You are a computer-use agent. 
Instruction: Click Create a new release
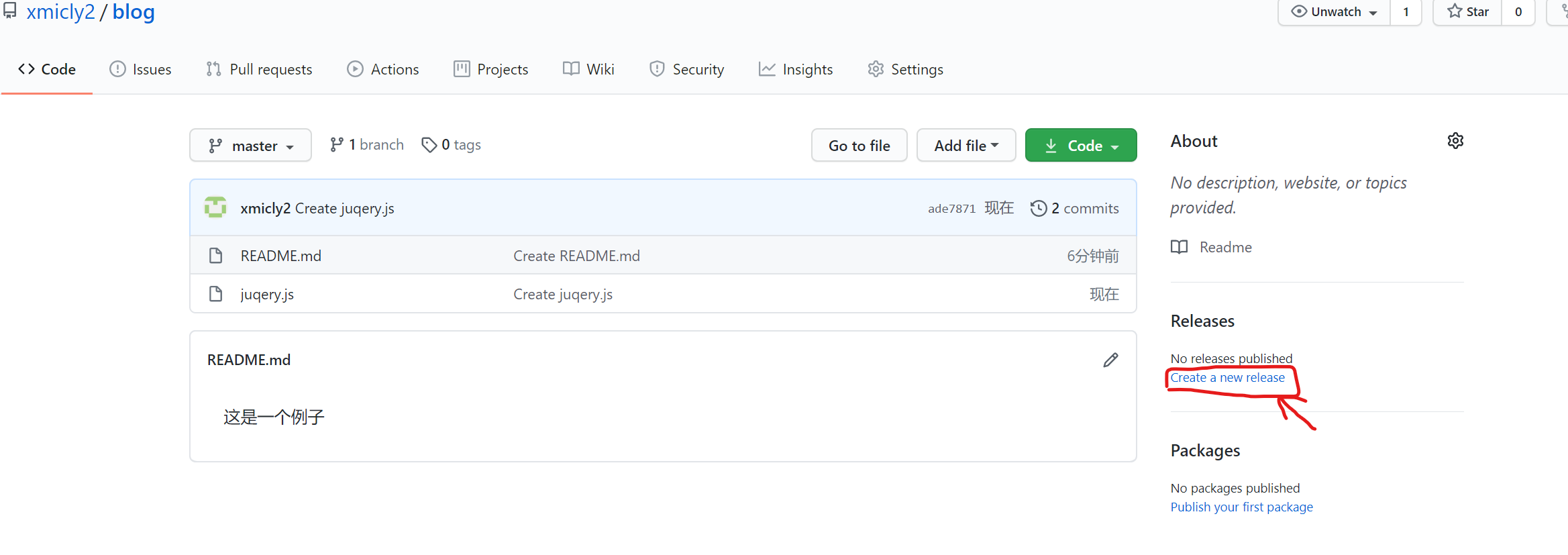(1227, 377)
